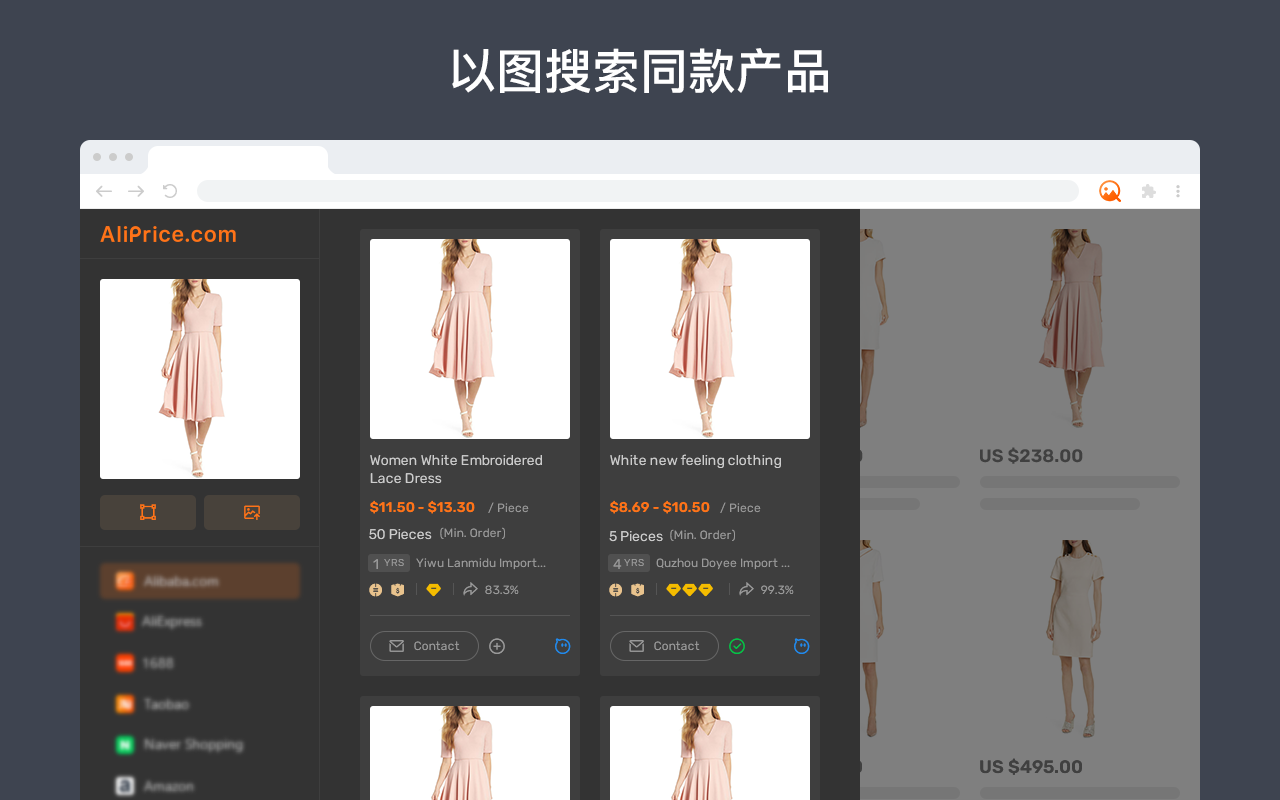Viewport: 1280px width, 800px height.
Task: Click the upload image icon below the dress
Action: click(x=251, y=512)
